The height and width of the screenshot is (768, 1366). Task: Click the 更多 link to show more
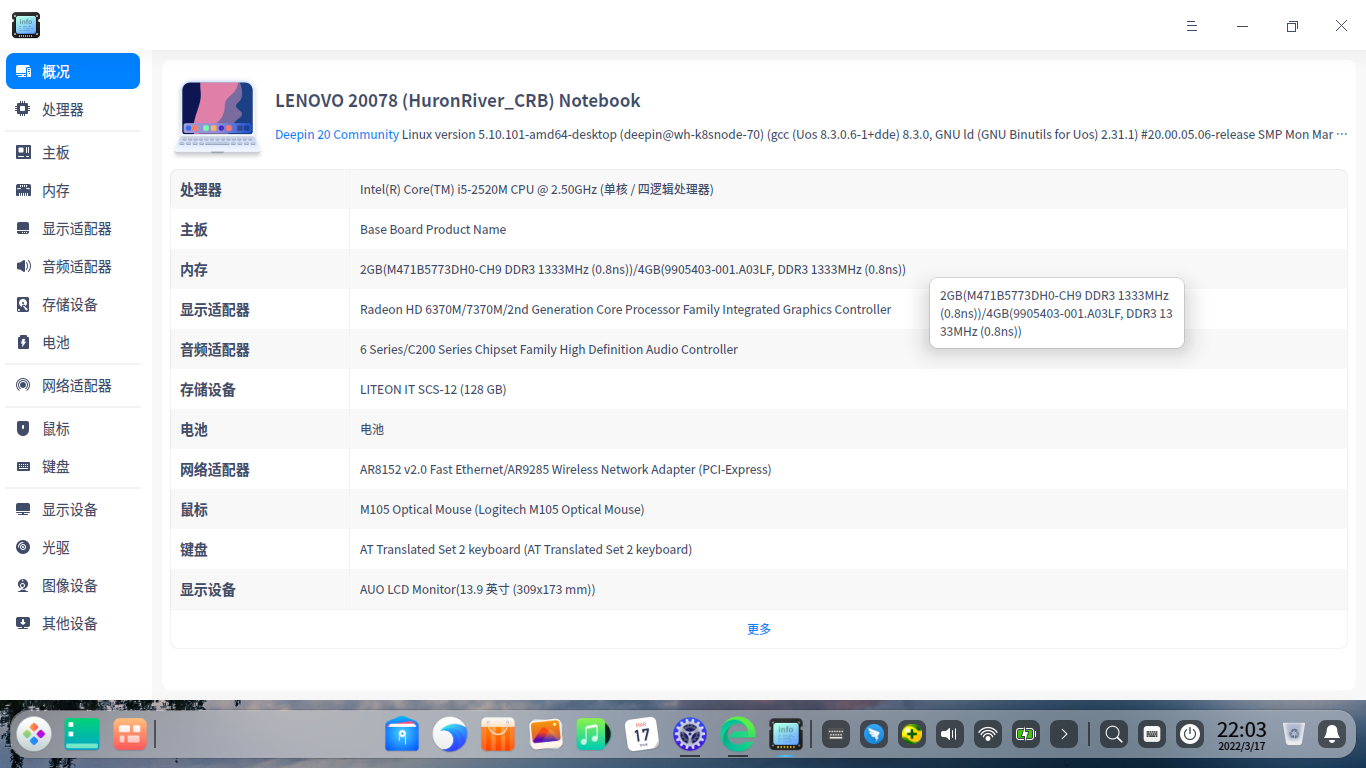[x=759, y=629]
